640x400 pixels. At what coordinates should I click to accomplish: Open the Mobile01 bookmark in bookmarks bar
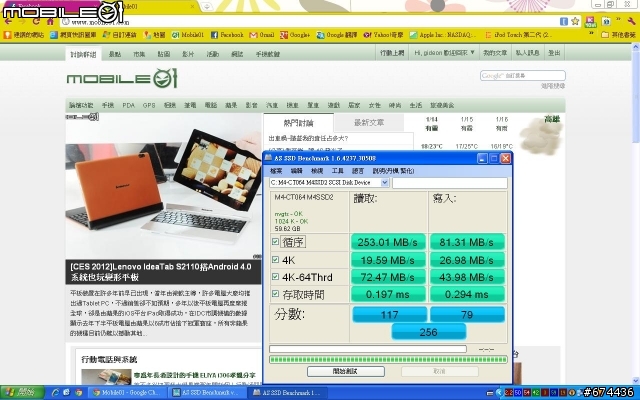[187, 35]
